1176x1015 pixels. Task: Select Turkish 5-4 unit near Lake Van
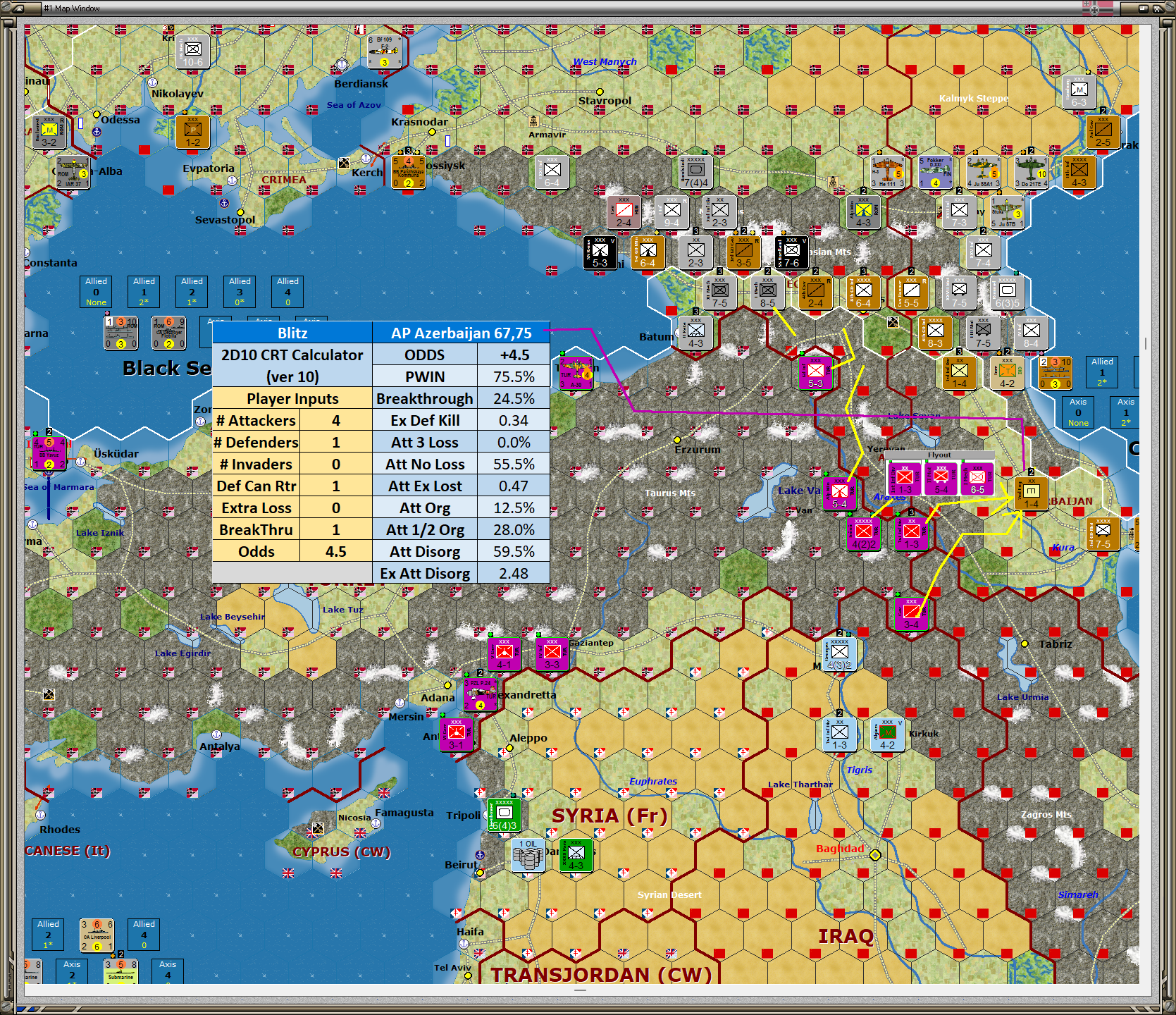[839, 493]
